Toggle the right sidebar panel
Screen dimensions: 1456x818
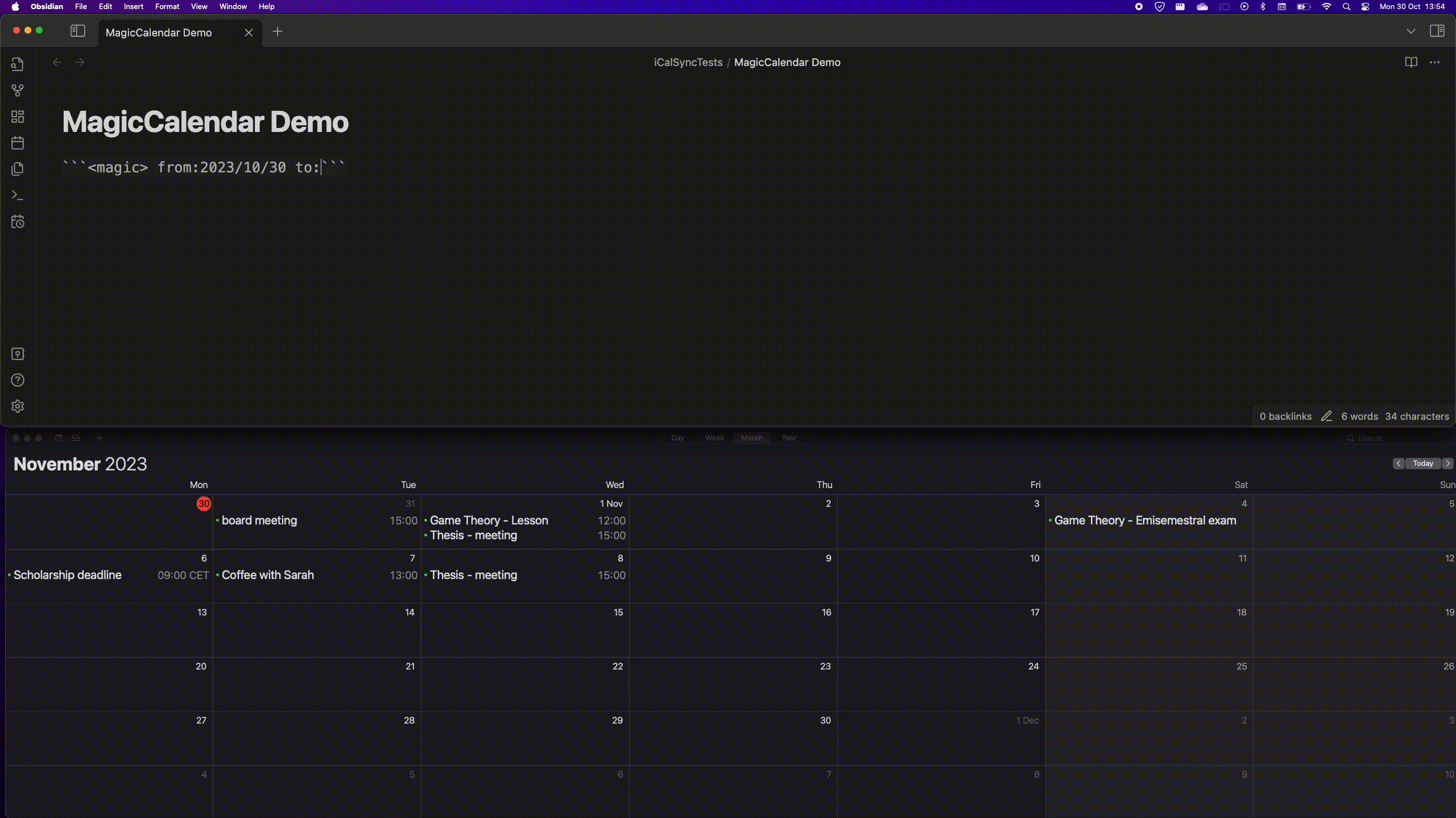tap(1437, 31)
